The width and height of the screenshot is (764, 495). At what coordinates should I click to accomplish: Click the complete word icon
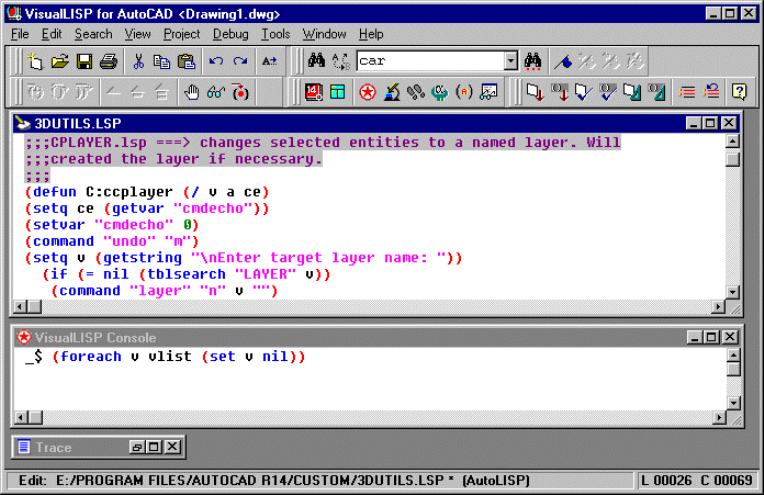[269, 61]
